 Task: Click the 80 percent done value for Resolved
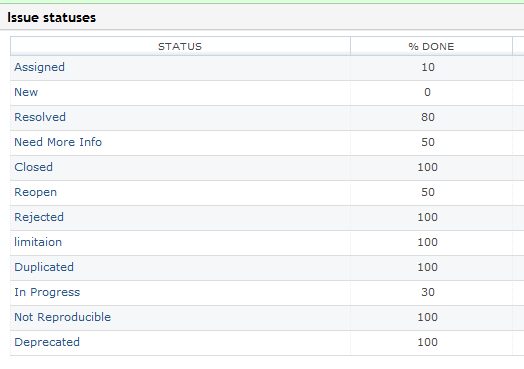[428, 117]
